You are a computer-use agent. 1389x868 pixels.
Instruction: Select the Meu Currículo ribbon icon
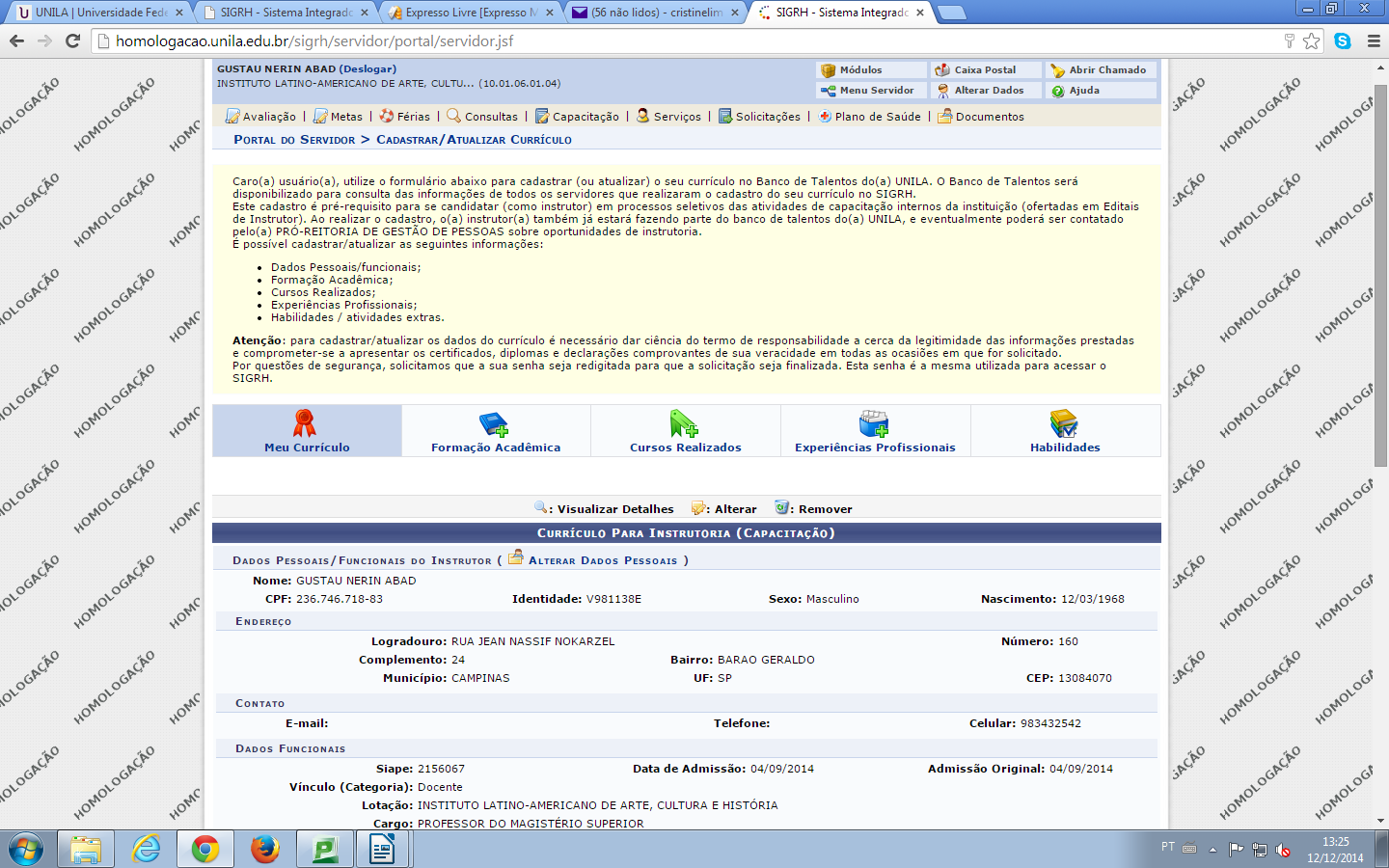tap(305, 423)
